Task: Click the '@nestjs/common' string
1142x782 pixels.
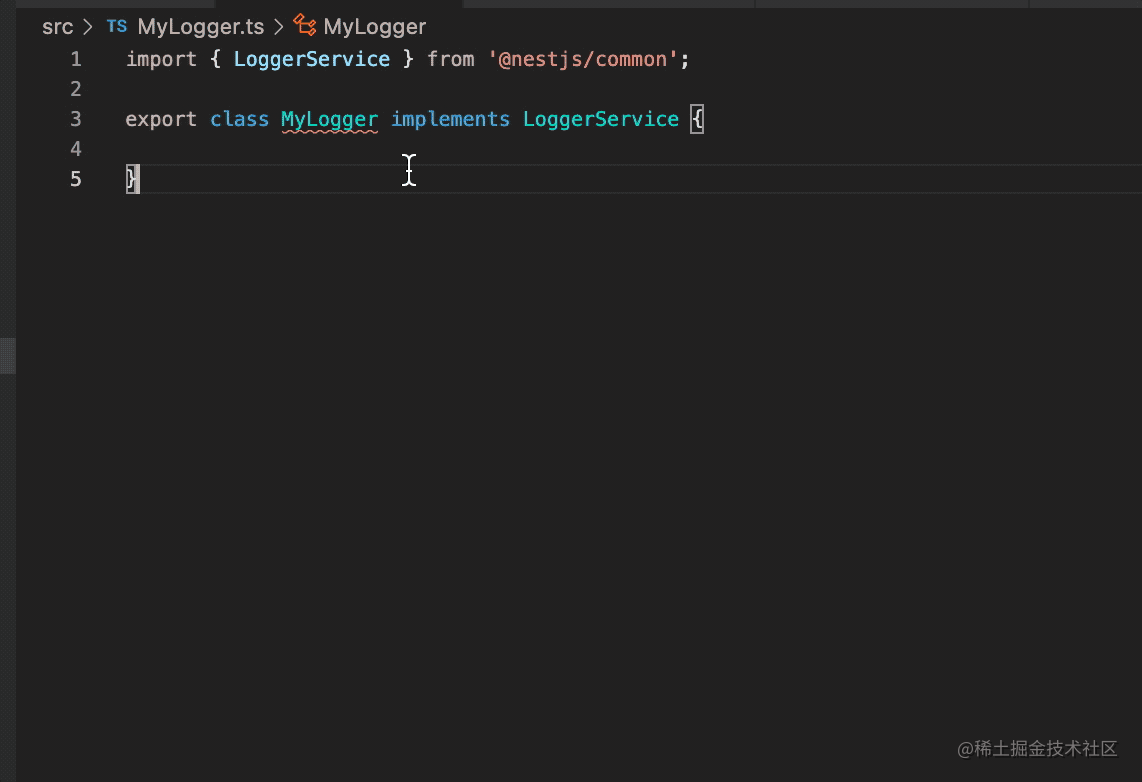Action: point(583,59)
